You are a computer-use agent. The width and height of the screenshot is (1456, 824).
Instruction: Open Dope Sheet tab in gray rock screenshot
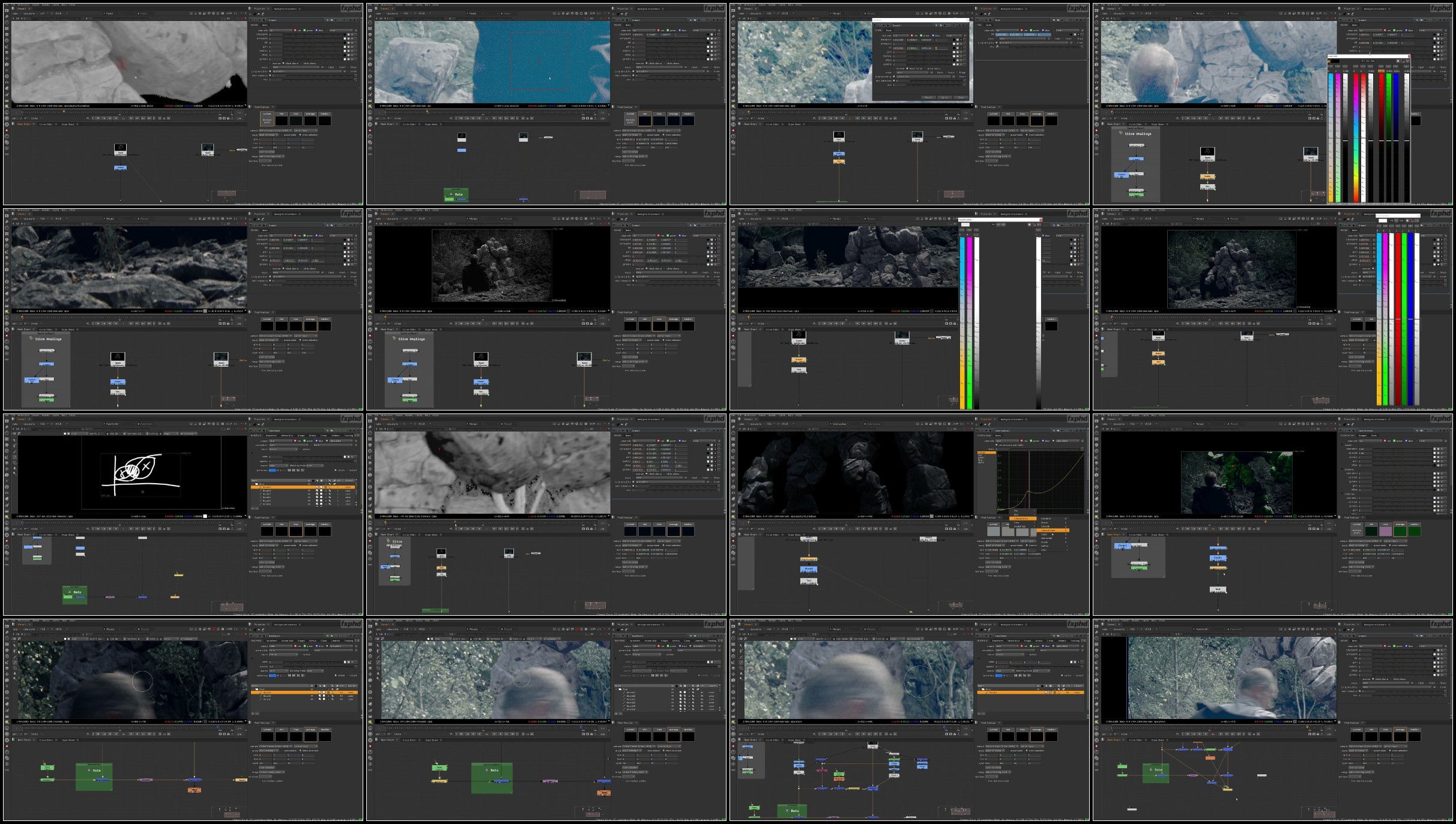coord(68,124)
